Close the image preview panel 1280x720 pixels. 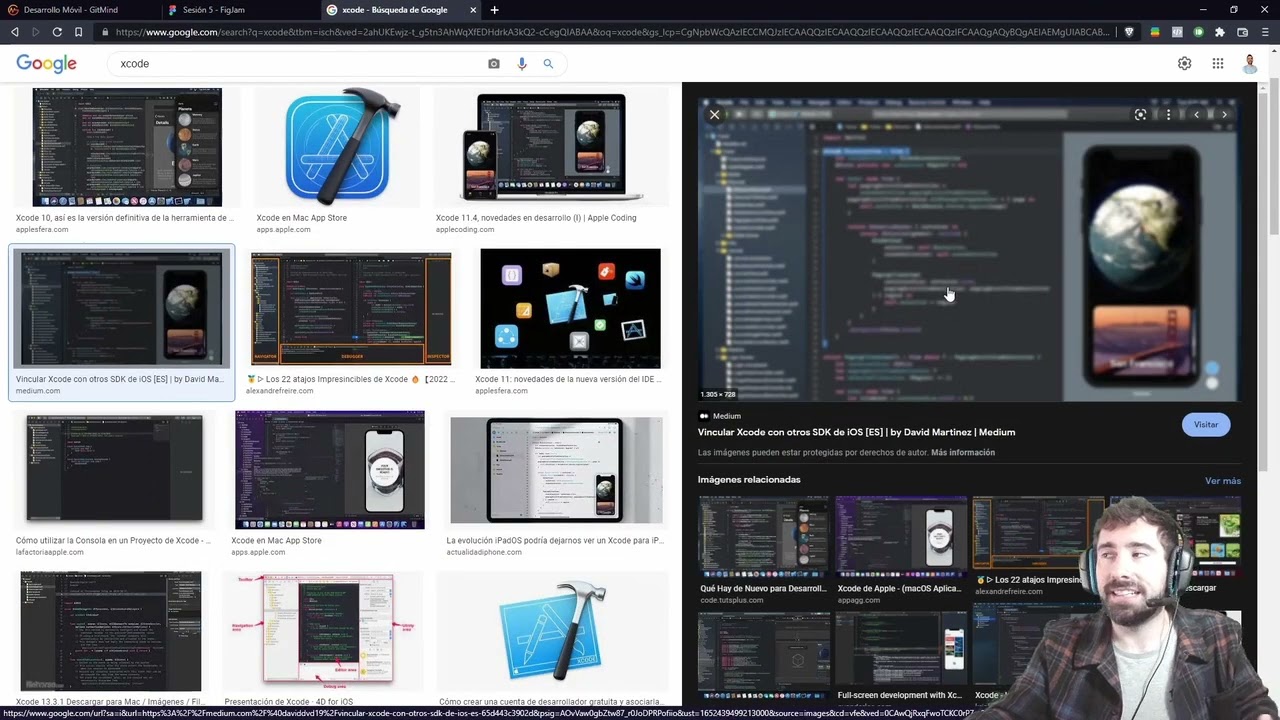pyautogui.click(x=714, y=115)
